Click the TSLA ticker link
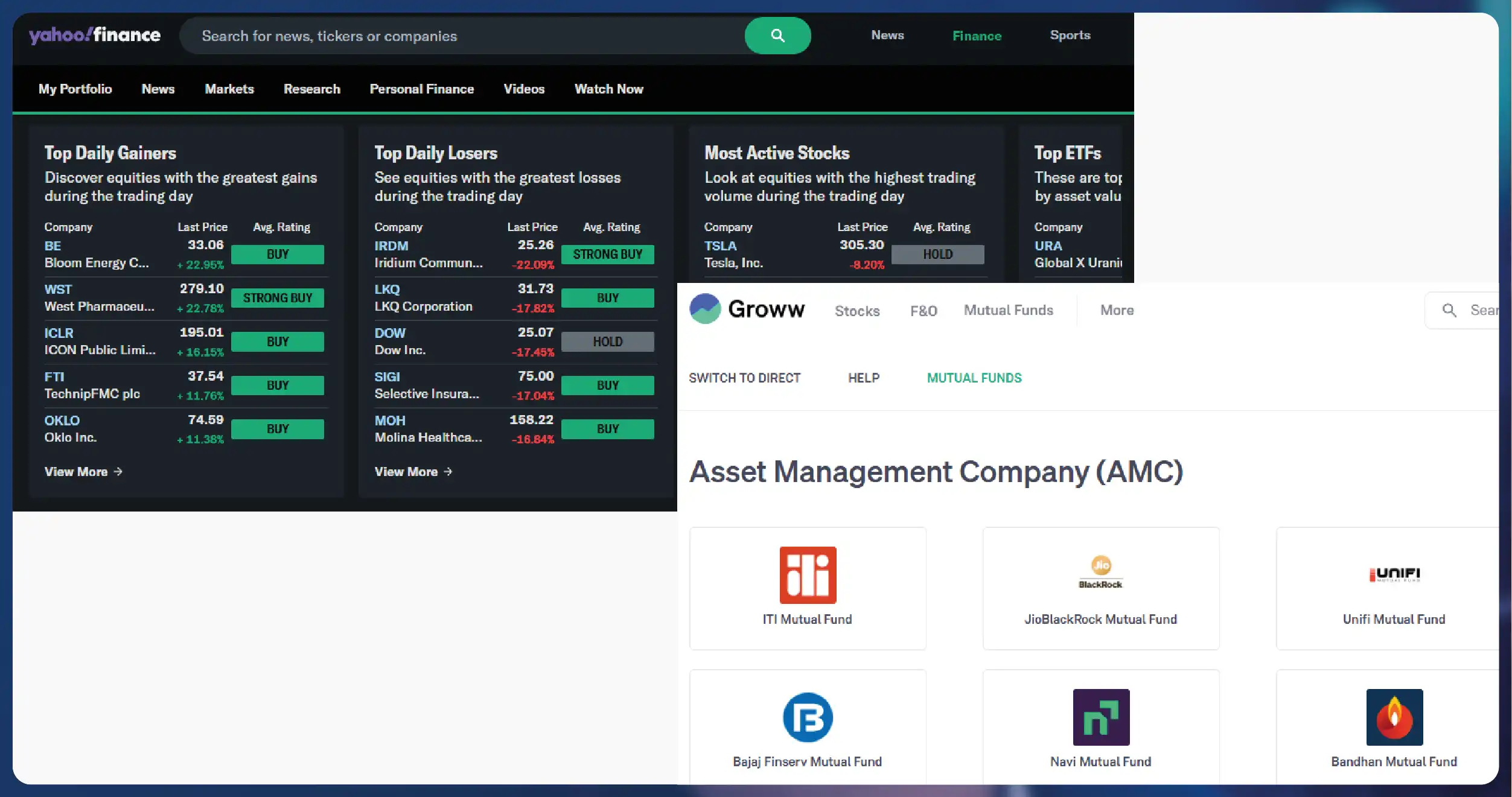The height and width of the screenshot is (797, 1512). 720,246
